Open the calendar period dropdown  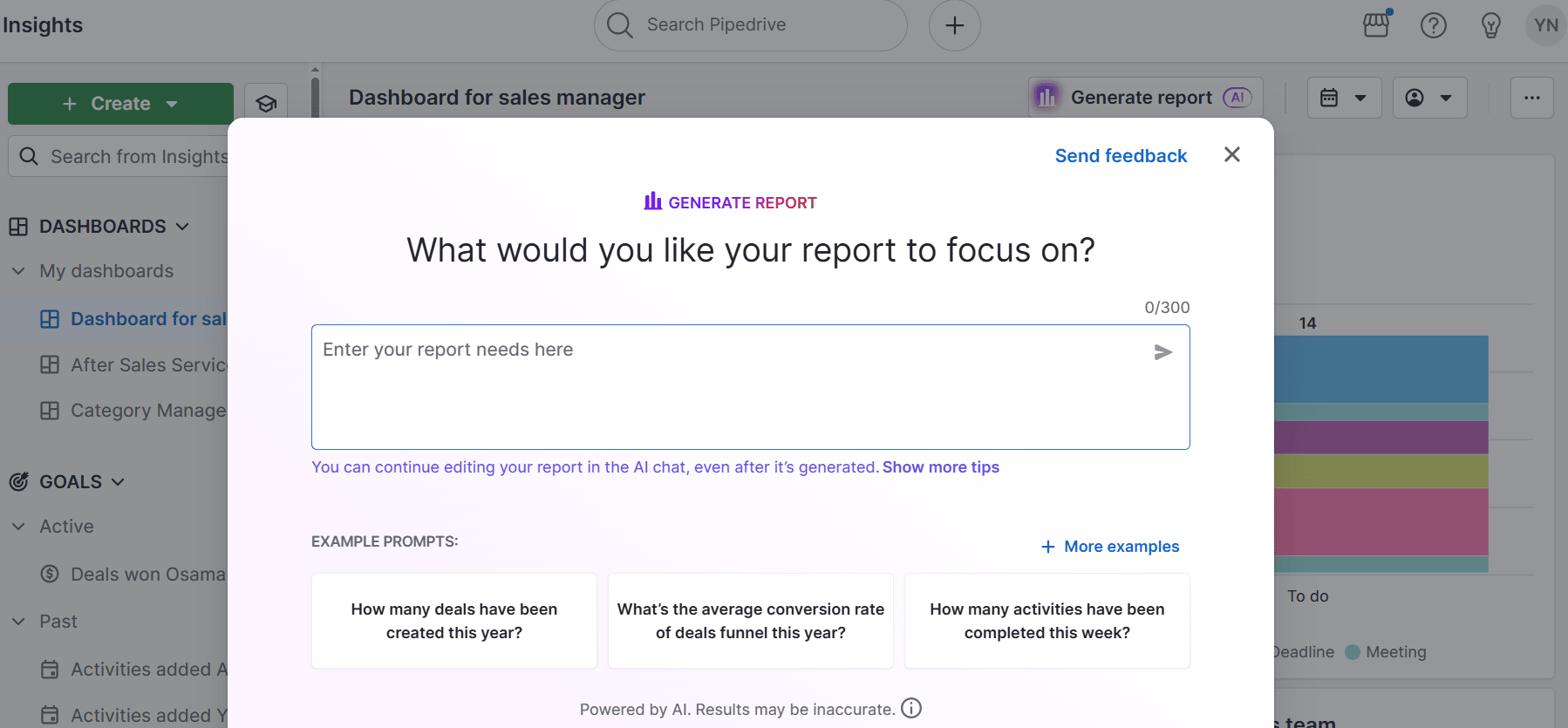[1344, 98]
